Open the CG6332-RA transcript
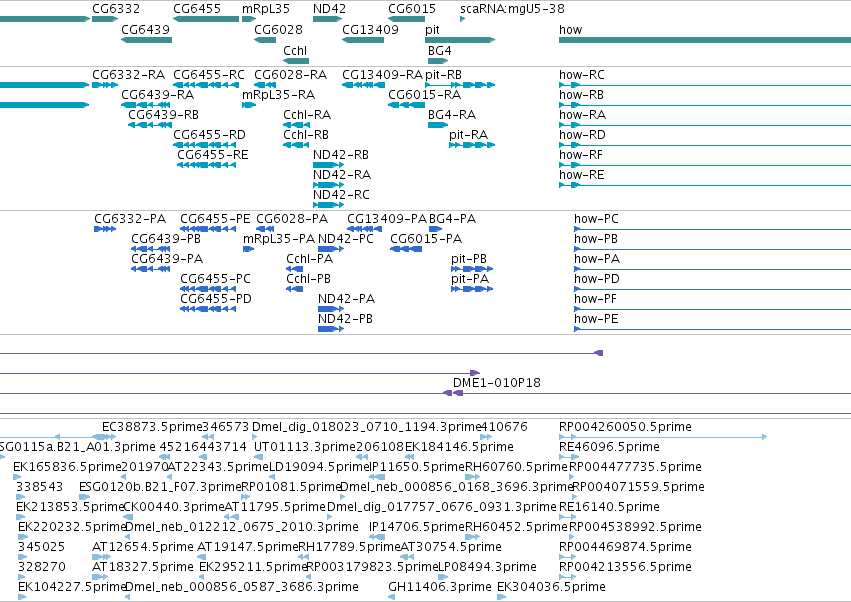Image resolution: width=851 pixels, height=602 pixels. (x=129, y=74)
